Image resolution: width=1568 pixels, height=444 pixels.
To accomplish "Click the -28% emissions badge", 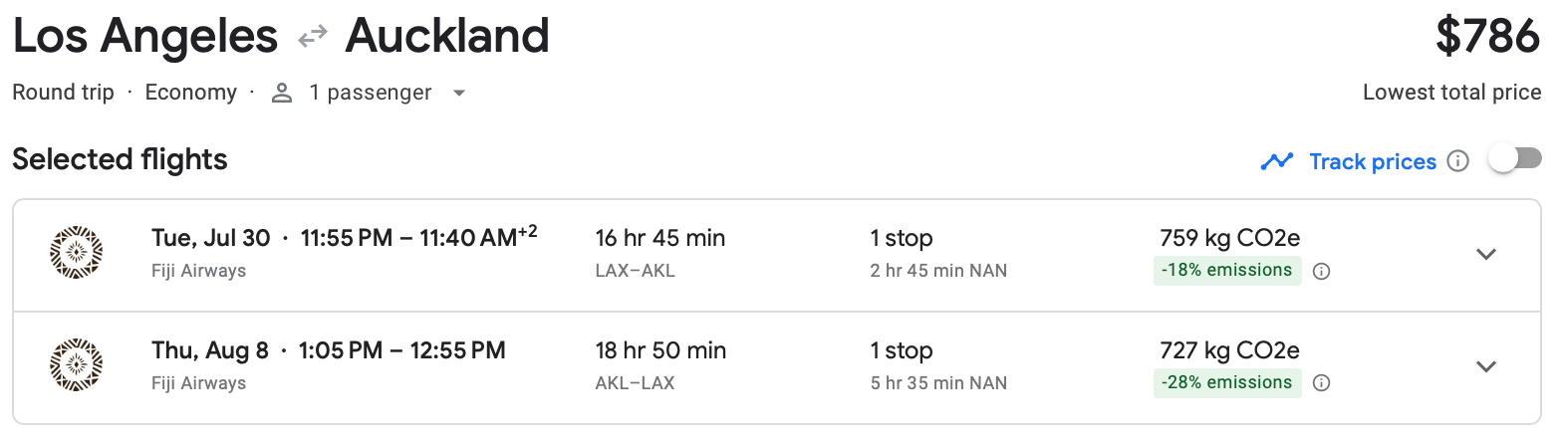I will (1226, 382).
